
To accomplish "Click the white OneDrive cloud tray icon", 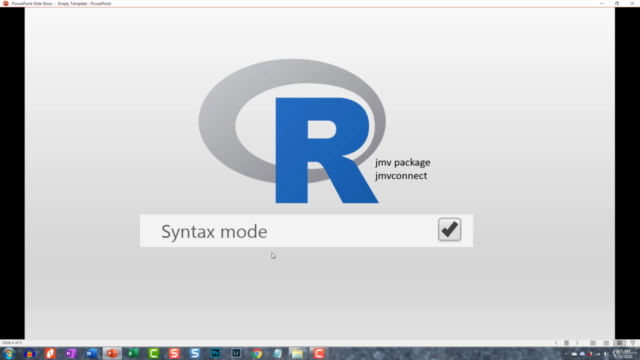I will (574, 354).
